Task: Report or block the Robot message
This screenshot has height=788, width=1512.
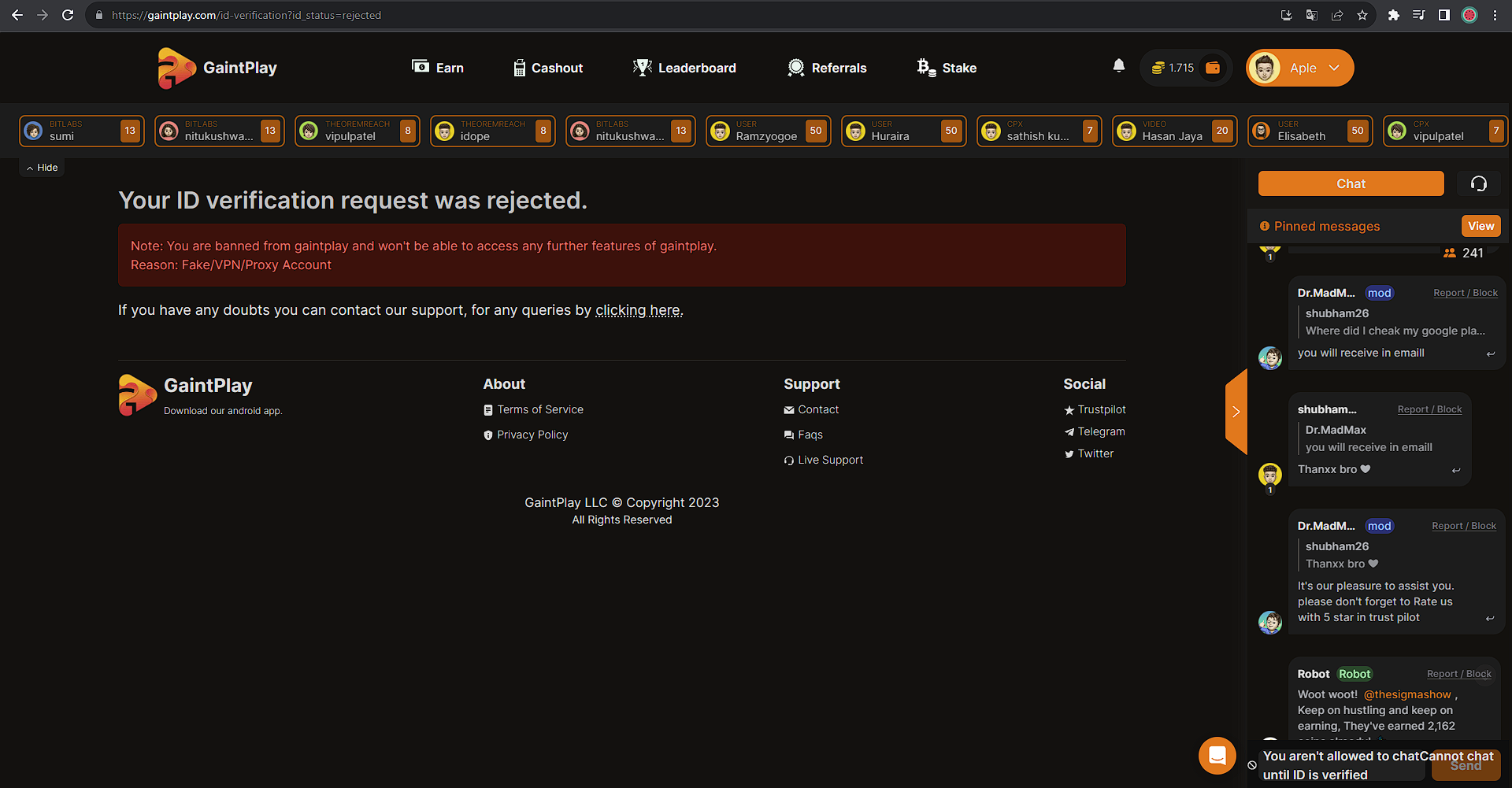Action: click(x=1459, y=674)
